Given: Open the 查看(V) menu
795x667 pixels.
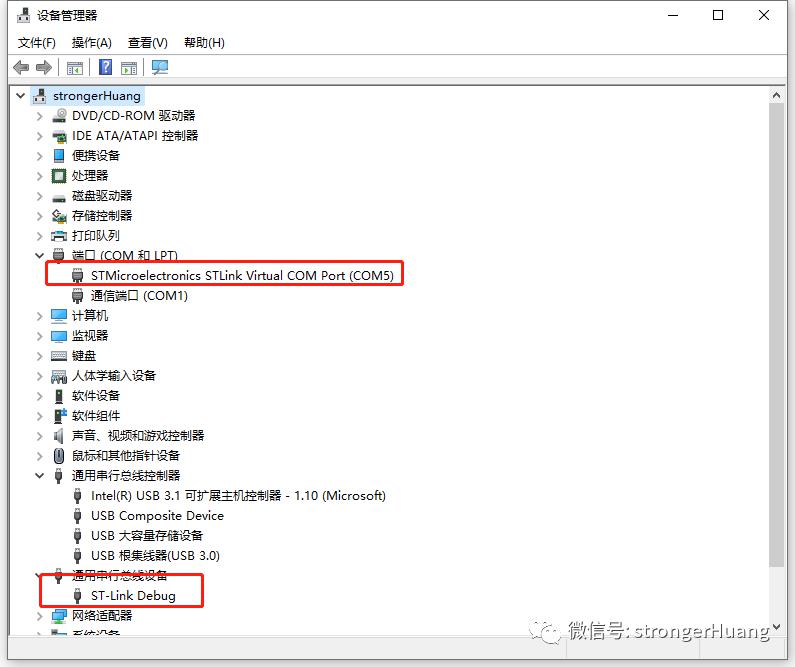Looking at the screenshot, I should pyautogui.click(x=148, y=43).
